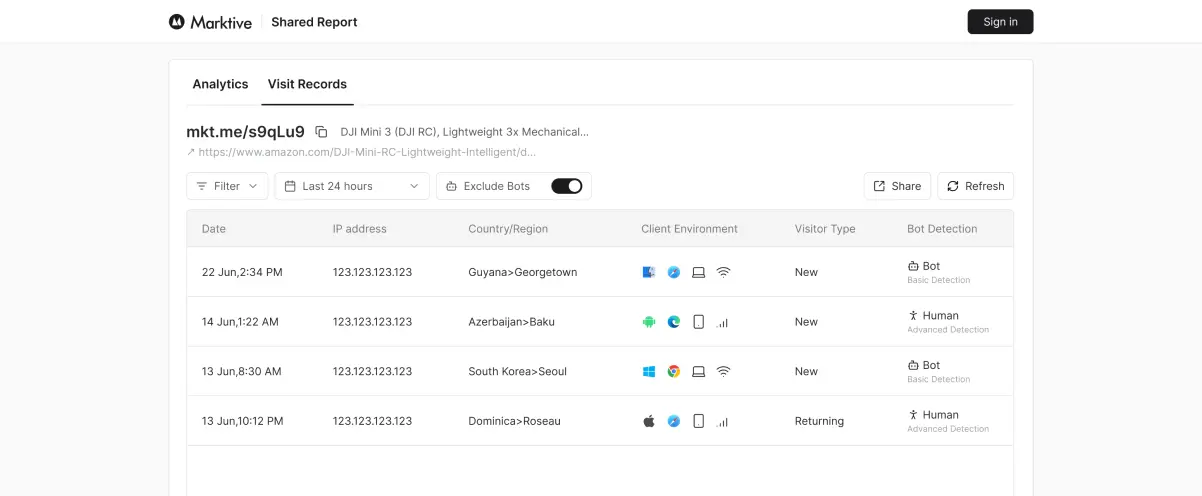The height and width of the screenshot is (496, 1202).
Task: Click the IP address in Dominica row
Action: click(x=372, y=421)
